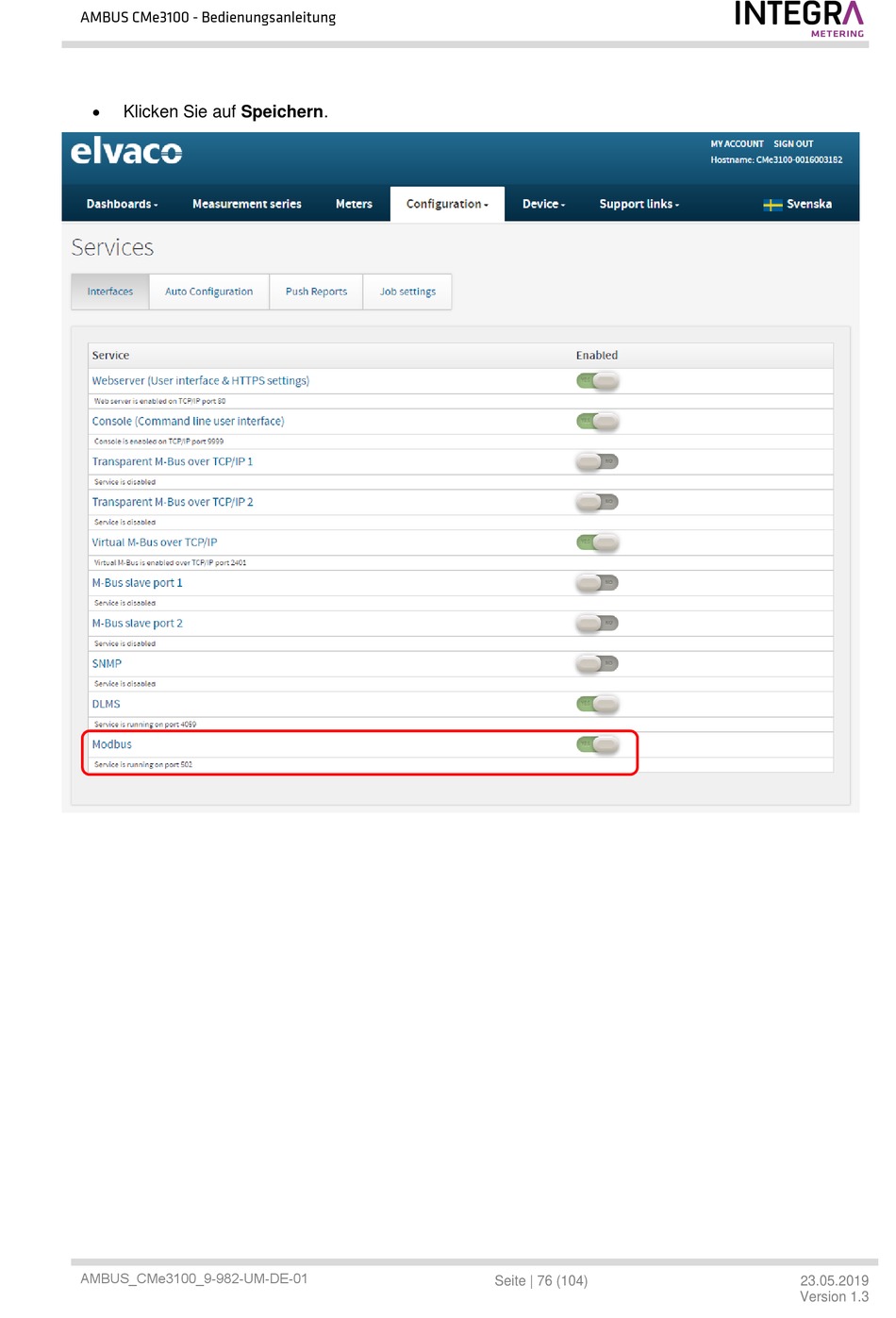Image resolution: width=896 pixels, height=1318 pixels.
Task: Click 'Web server is enabled on TCP/IP port 80'
Action: (x=159, y=401)
